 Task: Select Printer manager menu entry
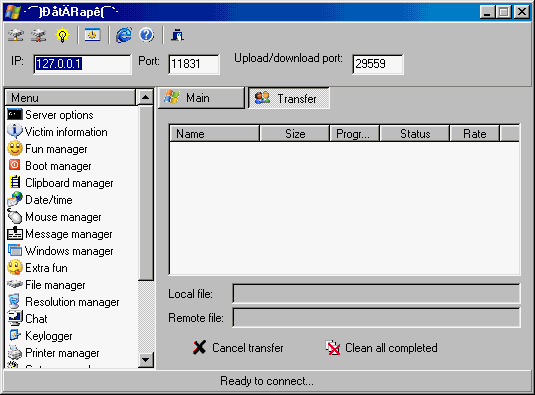point(62,353)
